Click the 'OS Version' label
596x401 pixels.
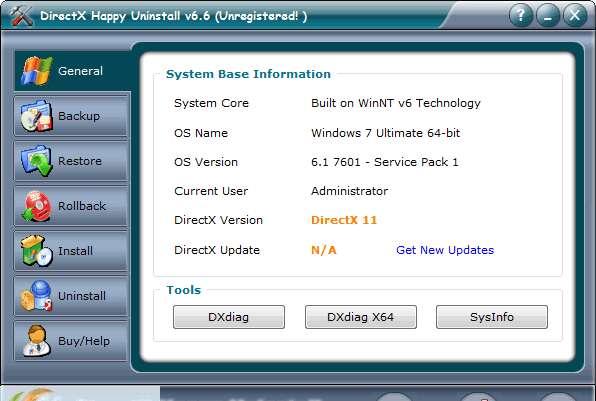[x=206, y=162]
